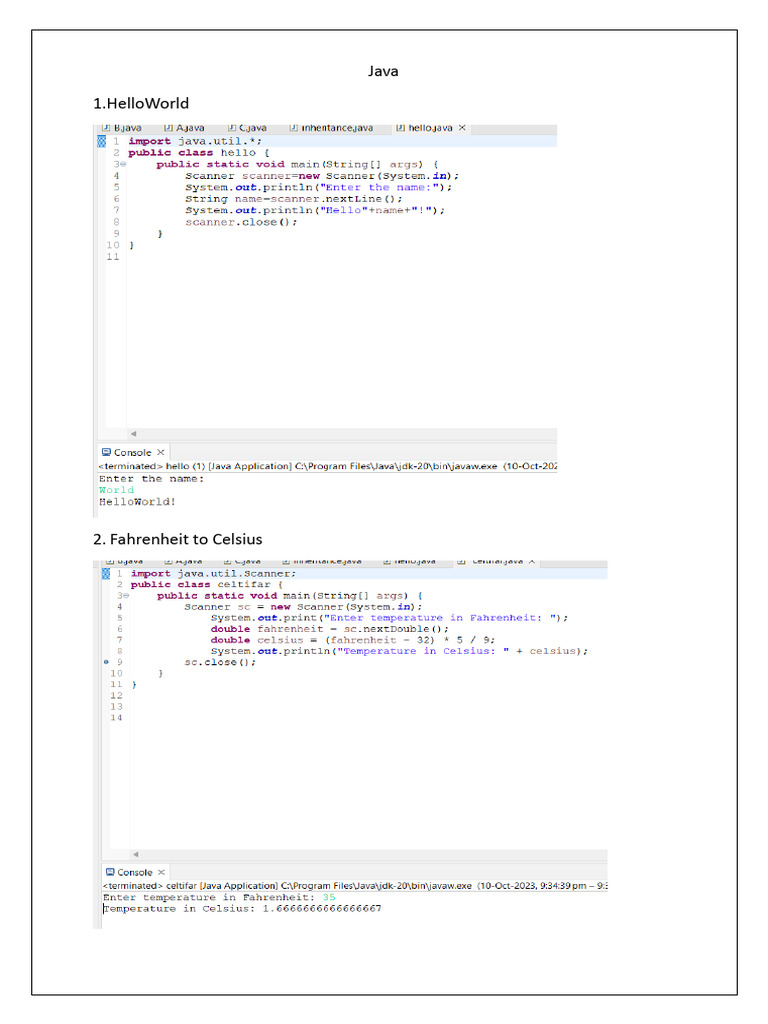The width and height of the screenshot is (768, 1024).
Task: Place cursor on scanner.close() line in hello.java
Action: [x=241, y=222]
